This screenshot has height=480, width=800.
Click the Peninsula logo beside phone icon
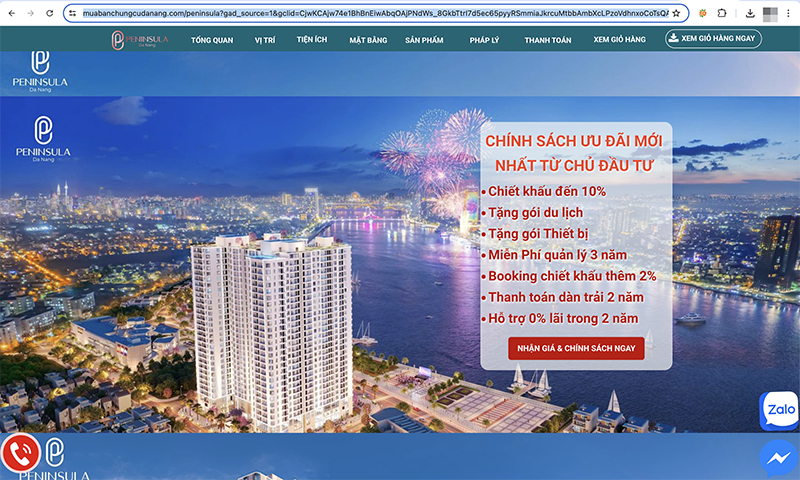55,459
